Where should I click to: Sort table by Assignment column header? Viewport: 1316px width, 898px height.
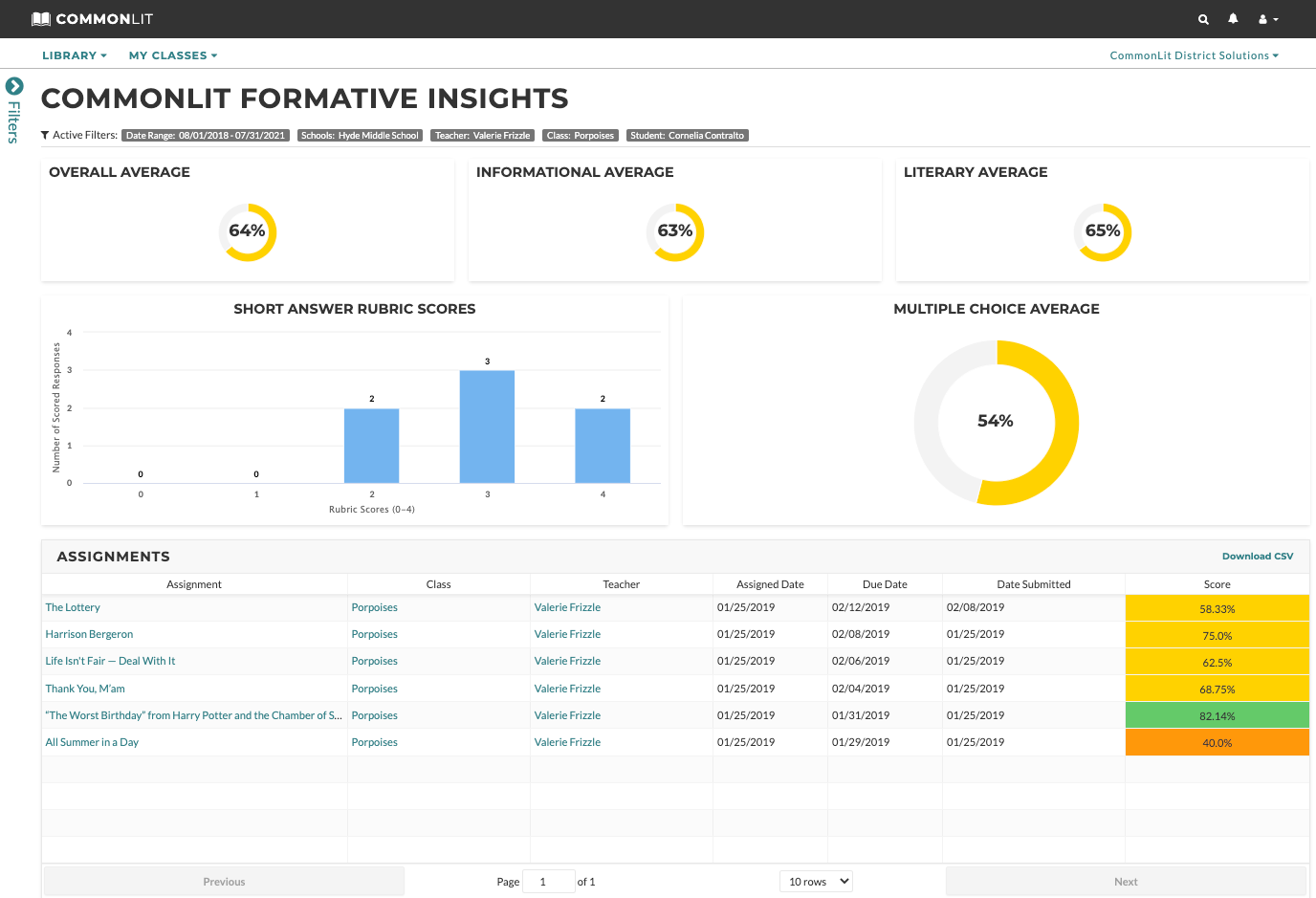[x=194, y=584]
